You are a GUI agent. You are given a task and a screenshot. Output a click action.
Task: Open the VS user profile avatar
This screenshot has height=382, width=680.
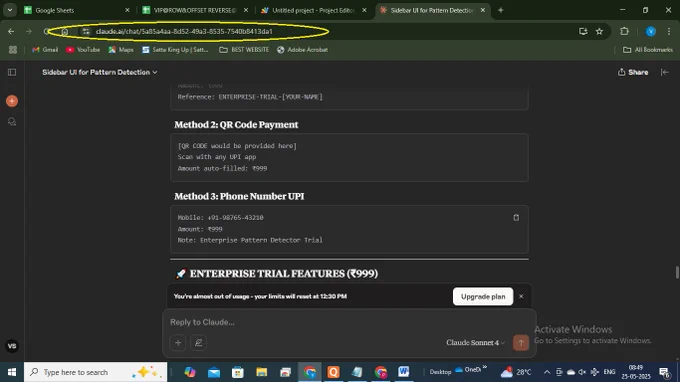pyautogui.click(x=12, y=346)
